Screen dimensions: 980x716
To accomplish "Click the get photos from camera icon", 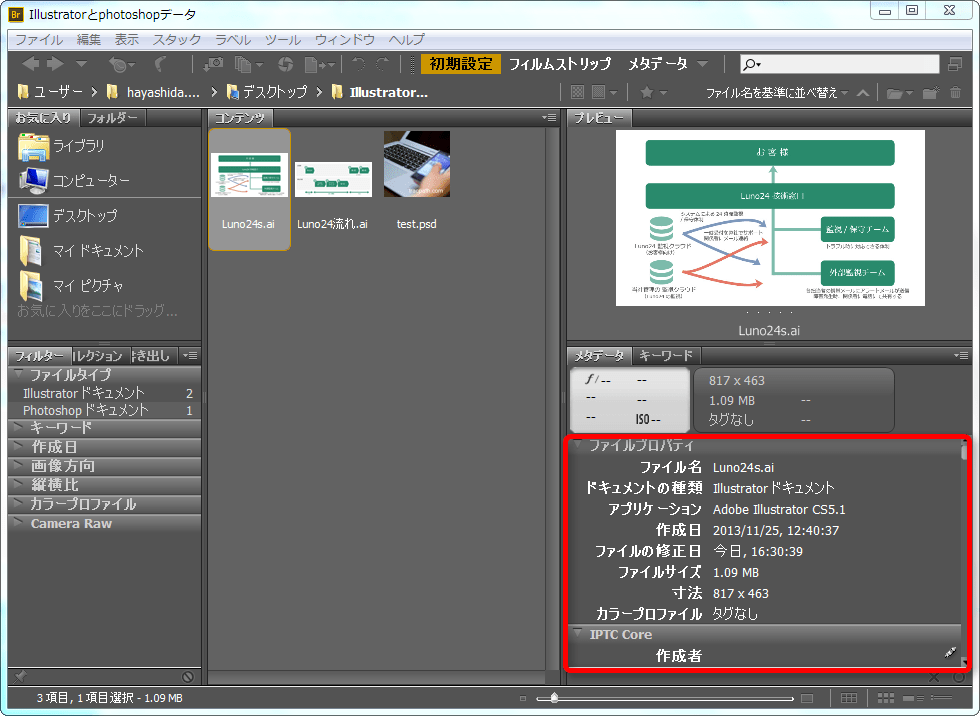I will tap(214, 64).
